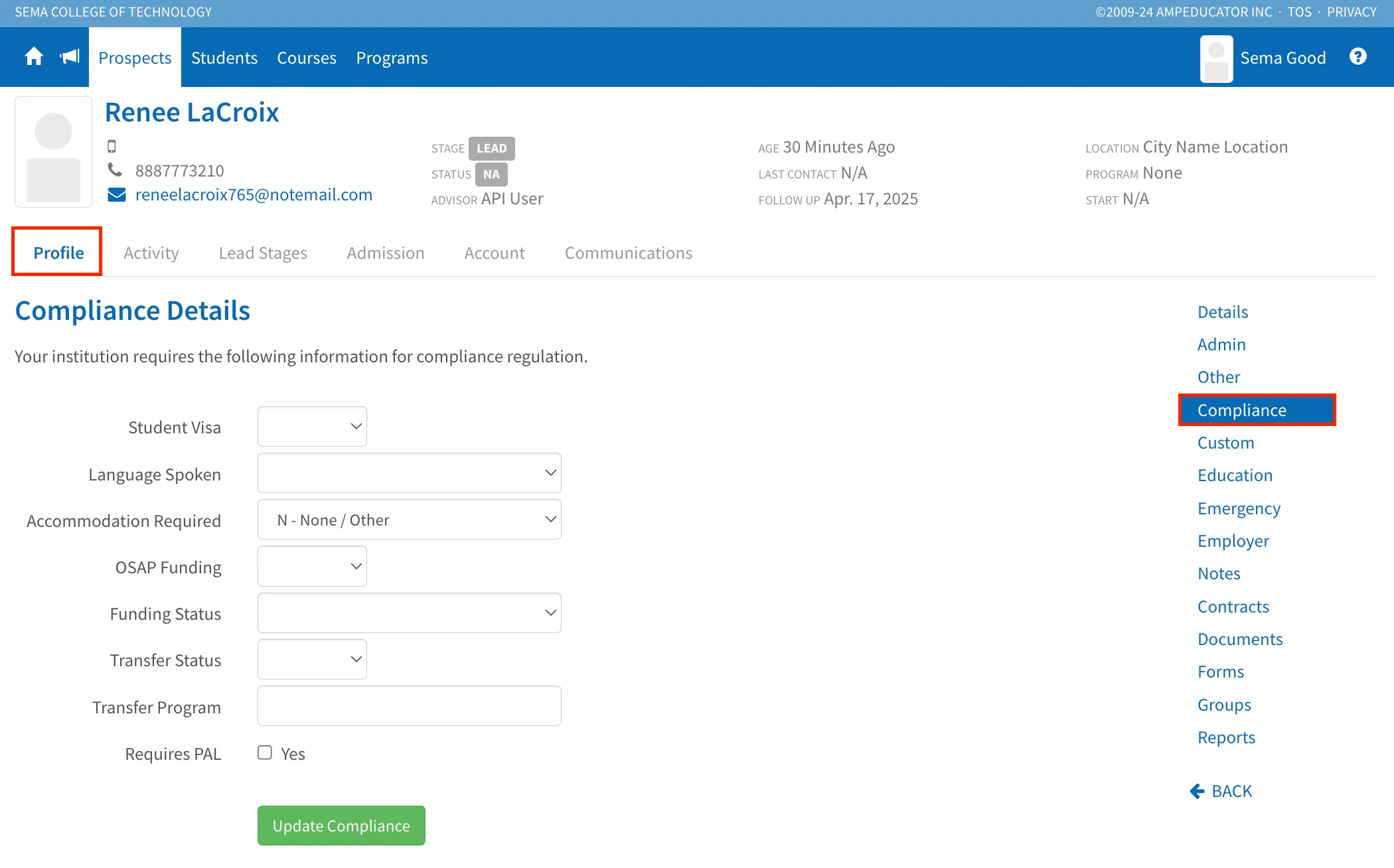Open the Notes sidebar link
The image size is (1394, 868).
(1219, 573)
